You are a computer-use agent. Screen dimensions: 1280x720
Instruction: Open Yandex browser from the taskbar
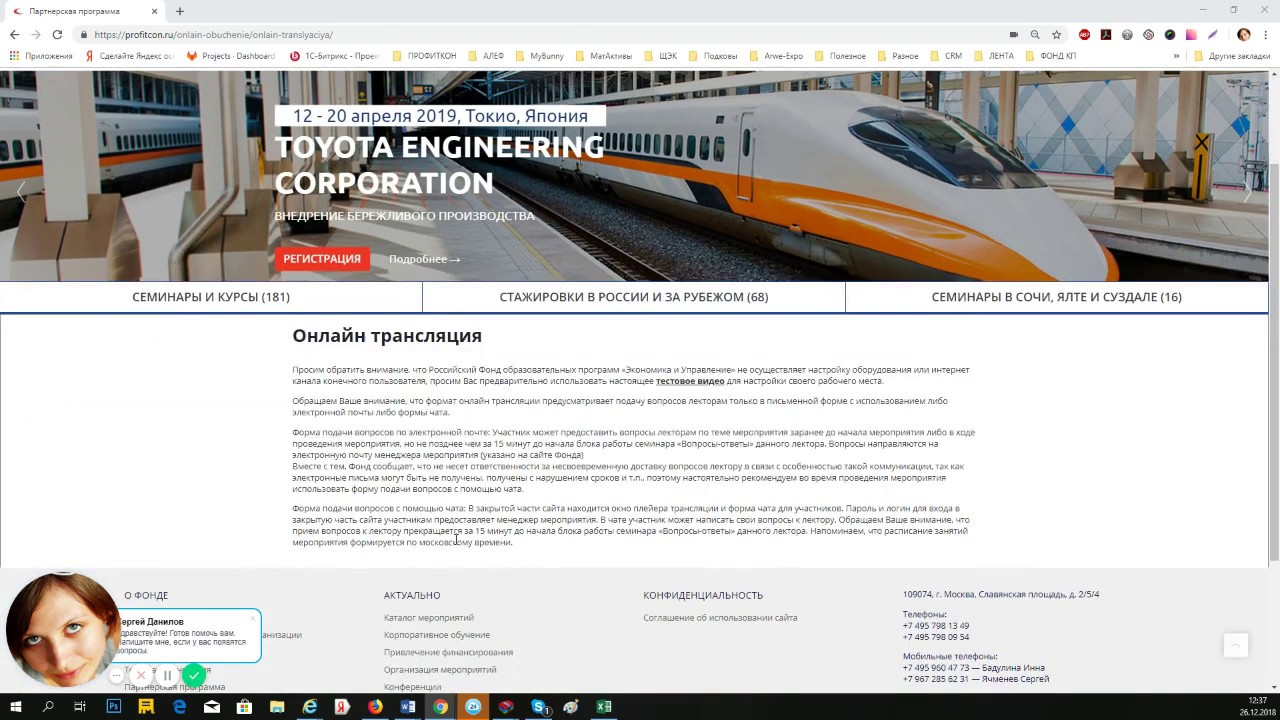click(x=342, y=707)
